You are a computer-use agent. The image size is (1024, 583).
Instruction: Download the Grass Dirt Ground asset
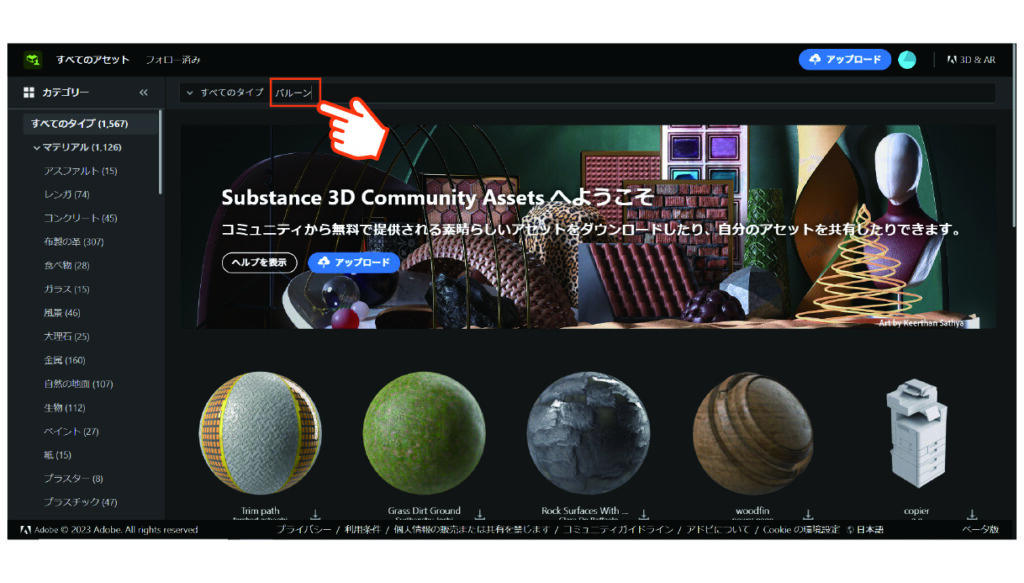tap(480, 515)
